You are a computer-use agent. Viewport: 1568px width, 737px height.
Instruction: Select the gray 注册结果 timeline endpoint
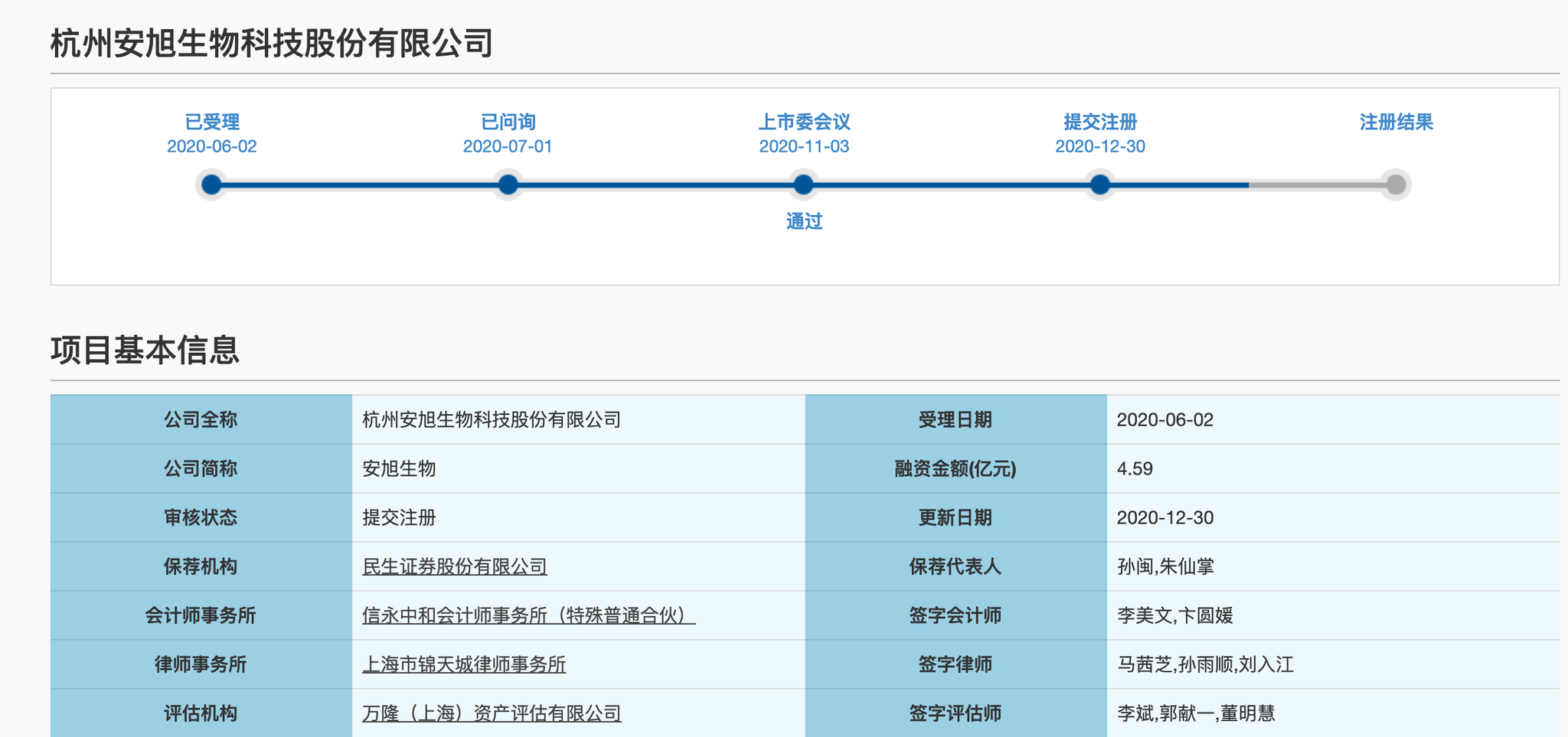1396,184
